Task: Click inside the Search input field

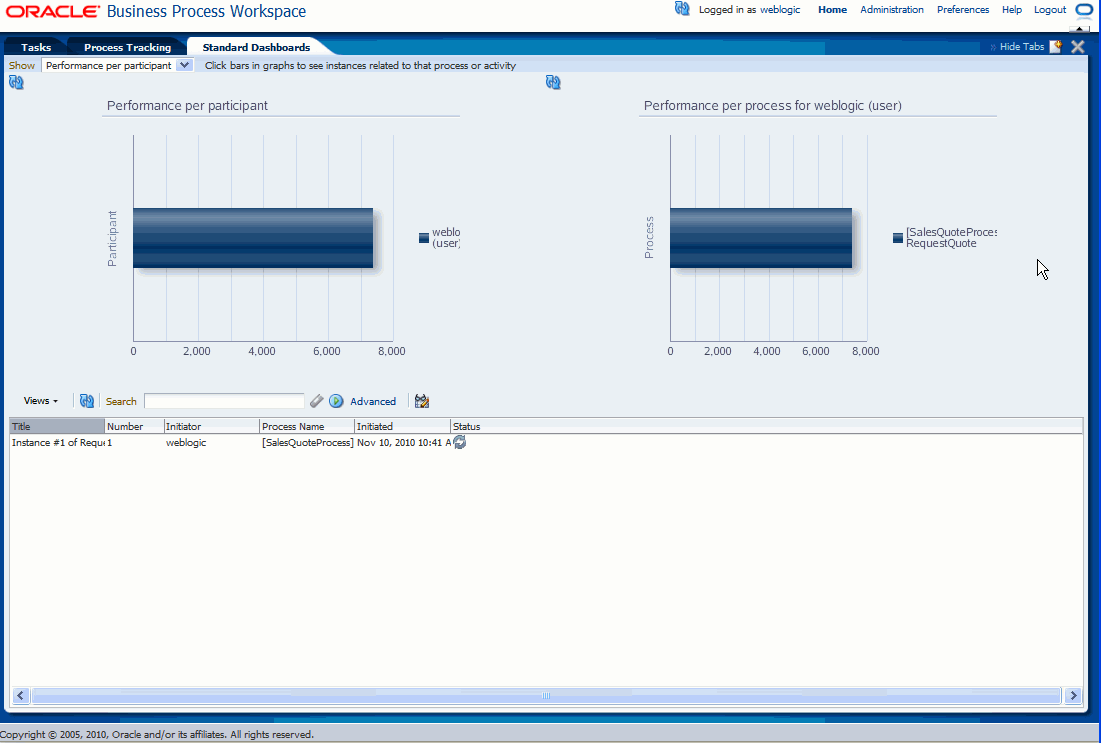Action: pos(224,401)
